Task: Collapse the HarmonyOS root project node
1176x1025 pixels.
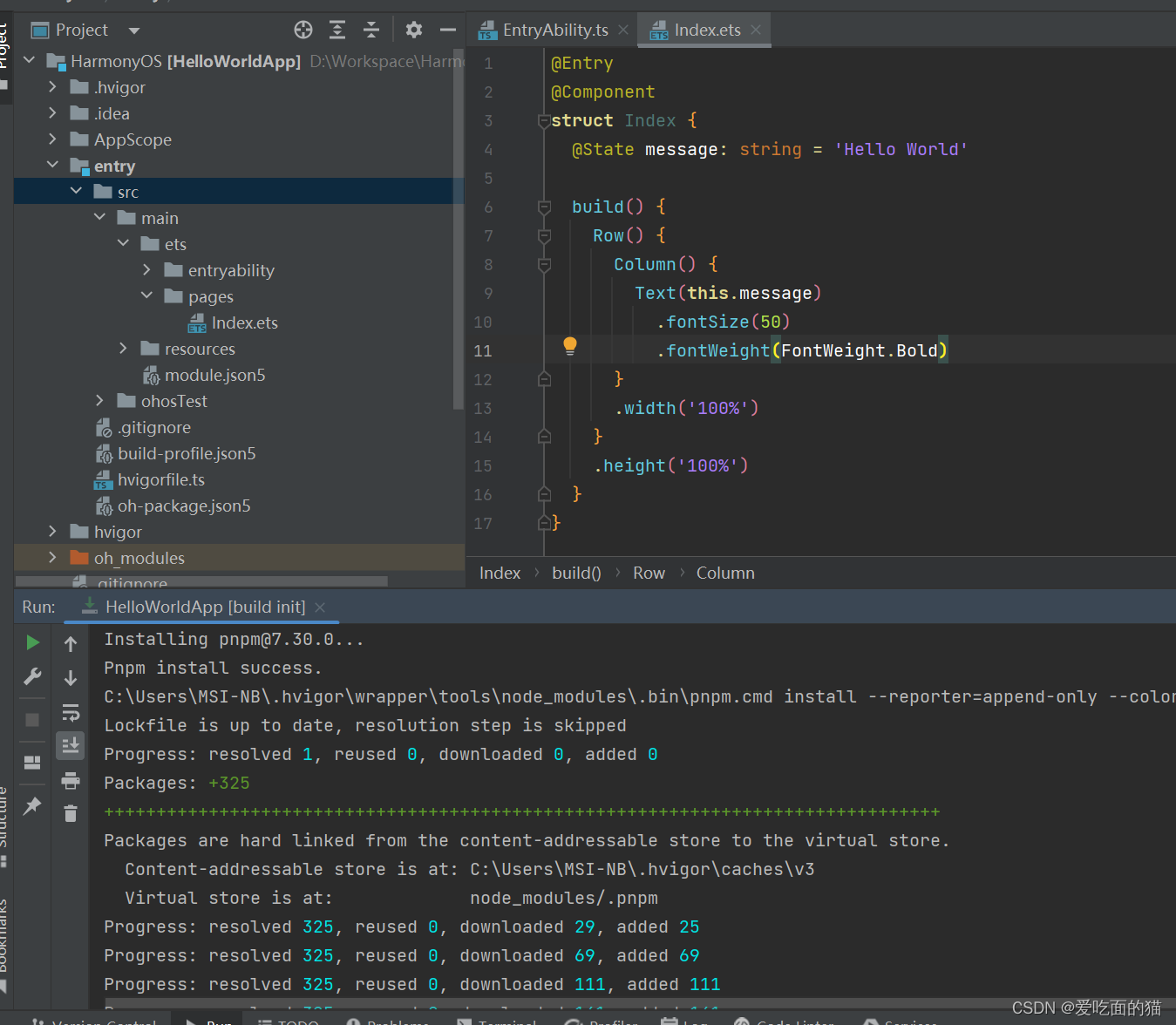Action: point(30,60)
